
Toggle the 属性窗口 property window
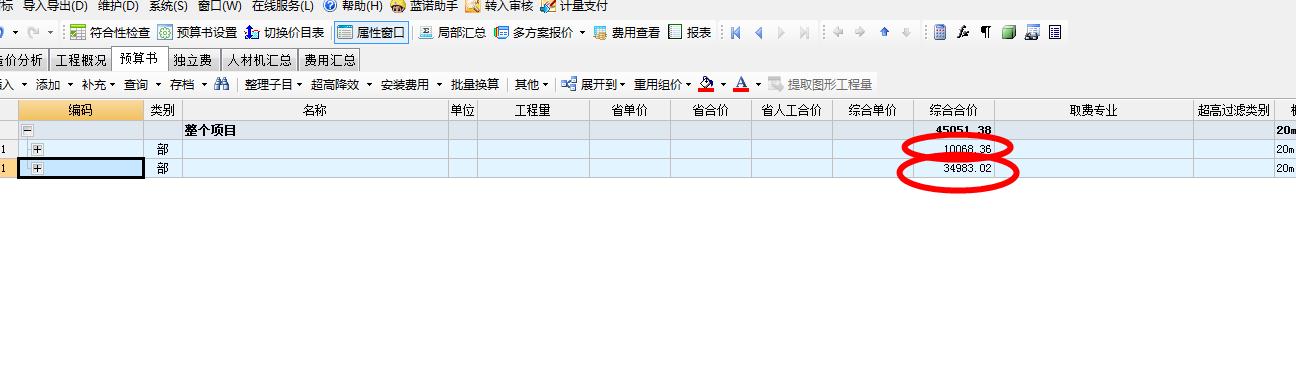pyautogui.click(x=371, y=32)
